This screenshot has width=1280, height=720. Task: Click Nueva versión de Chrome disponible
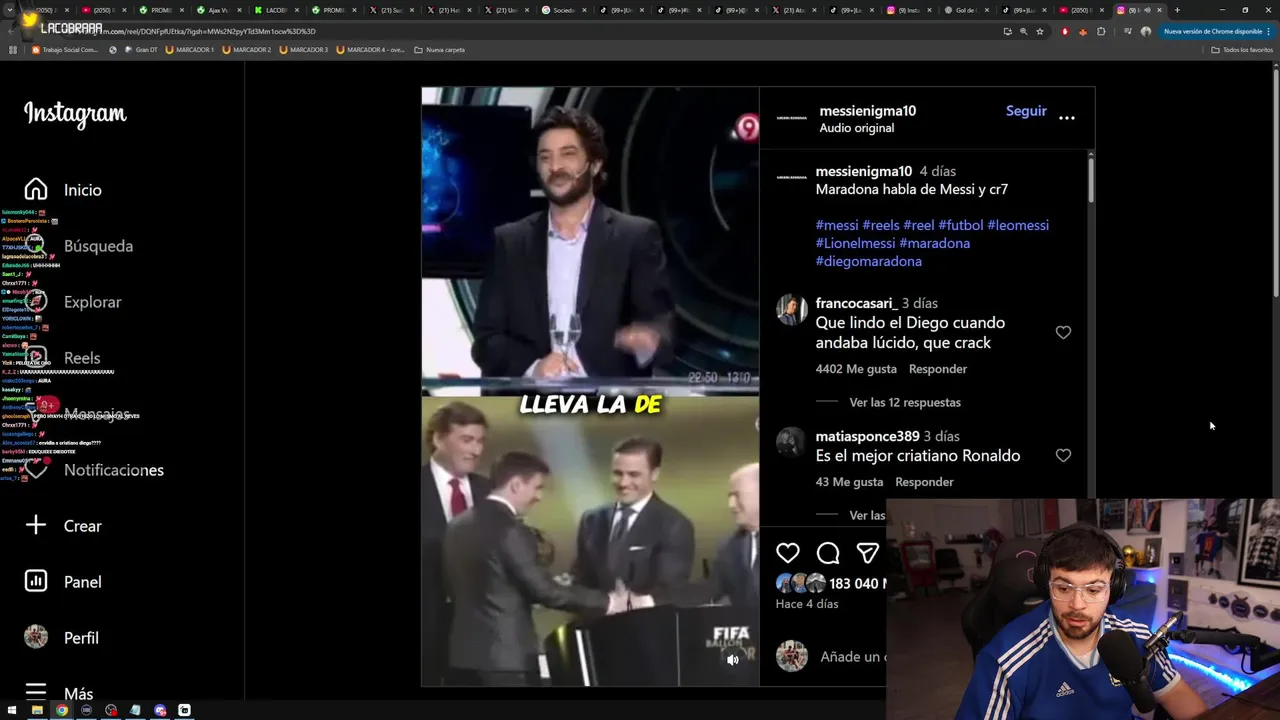click(x=1216, y=31)
